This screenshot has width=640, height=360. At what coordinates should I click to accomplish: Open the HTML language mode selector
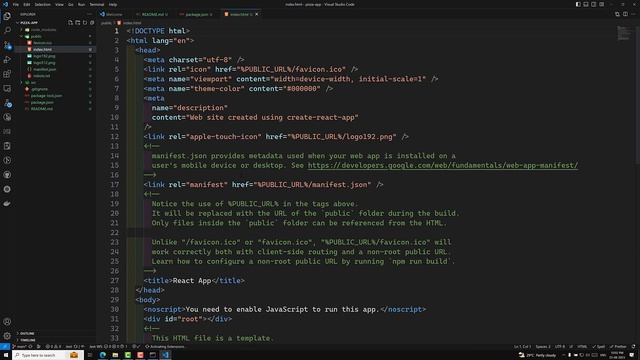582,347
